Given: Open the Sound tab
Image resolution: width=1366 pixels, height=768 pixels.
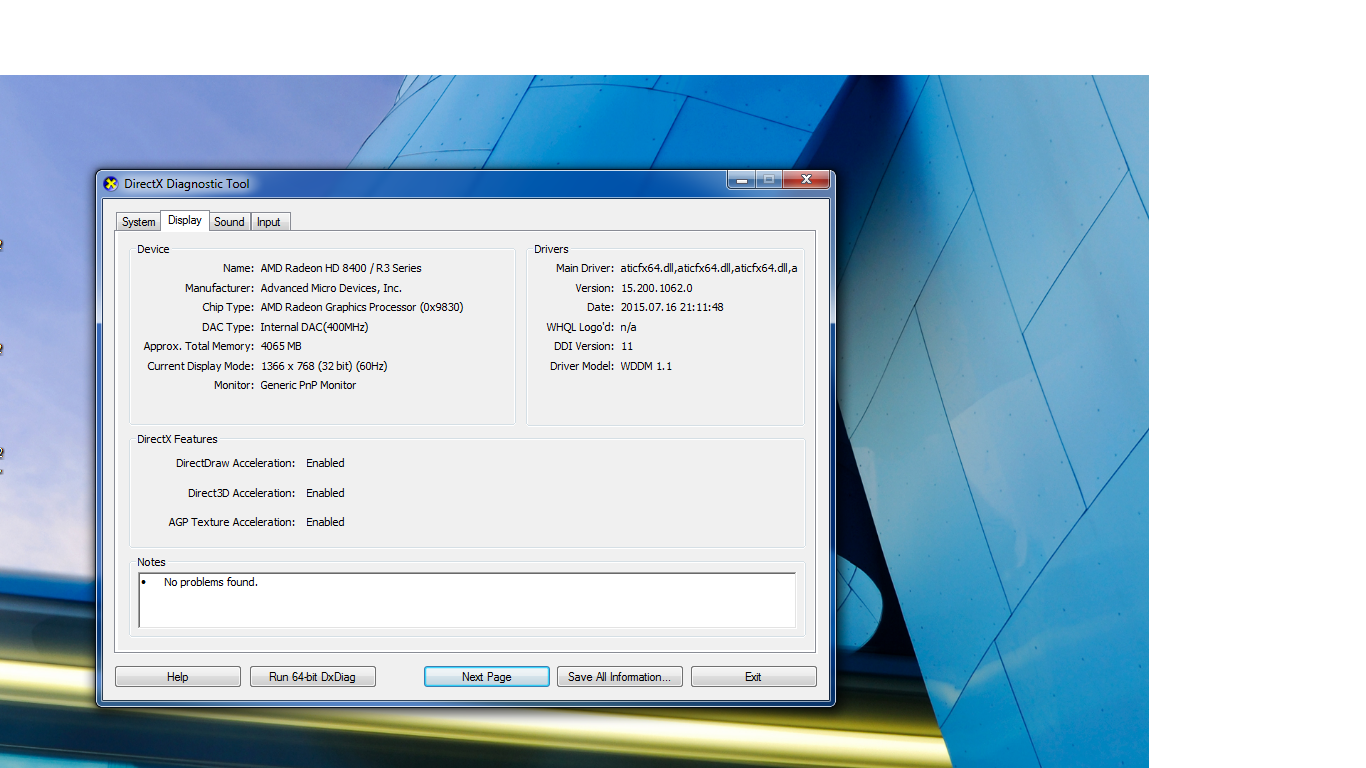Looking at the screenshot, I should pyautogui.click(x=229, y=222).
